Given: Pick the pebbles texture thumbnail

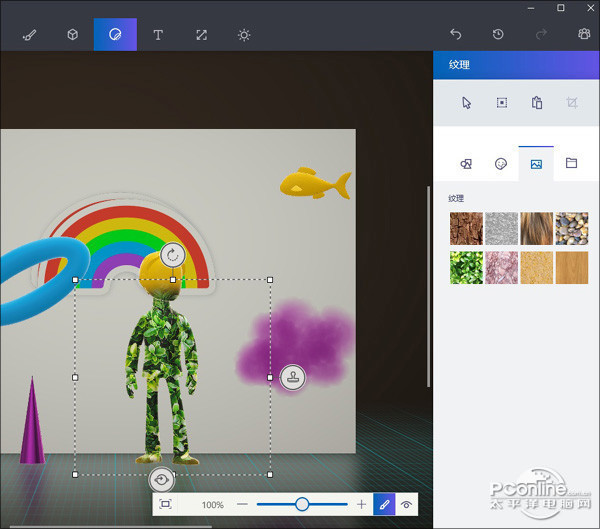Looking at the screenshot, I should click(572, 229).
